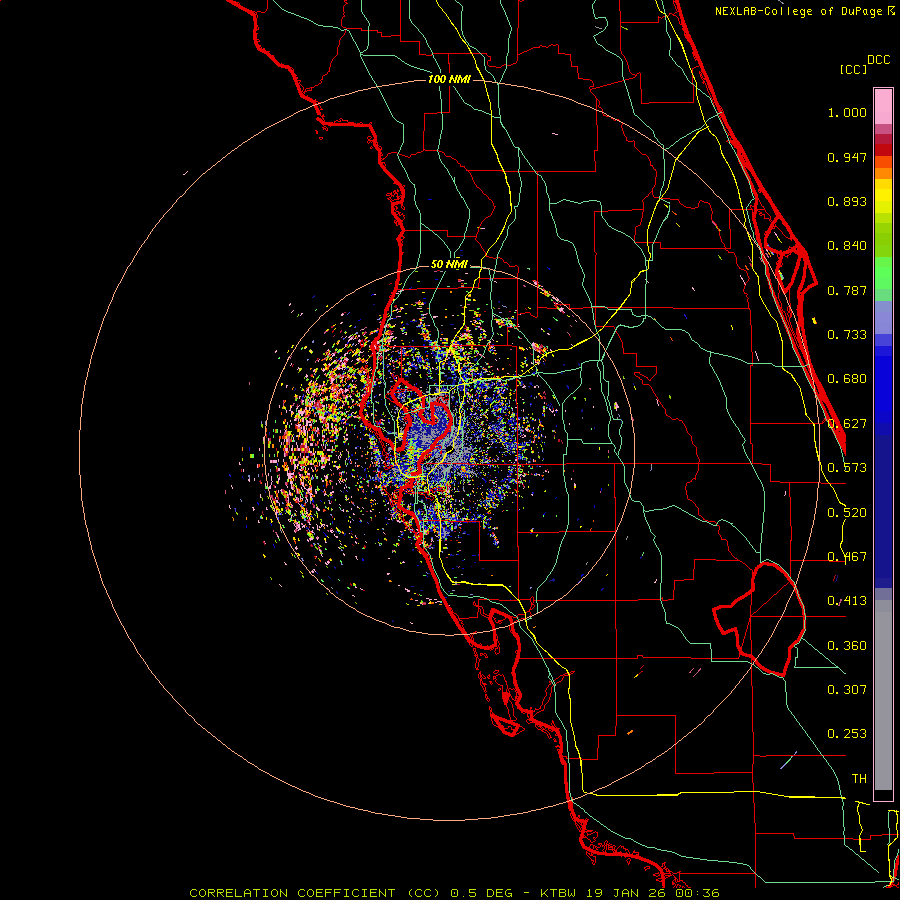Screen dimensions: 900x900
Task: Click the KTBW station identifier
Action: point(560,893)
